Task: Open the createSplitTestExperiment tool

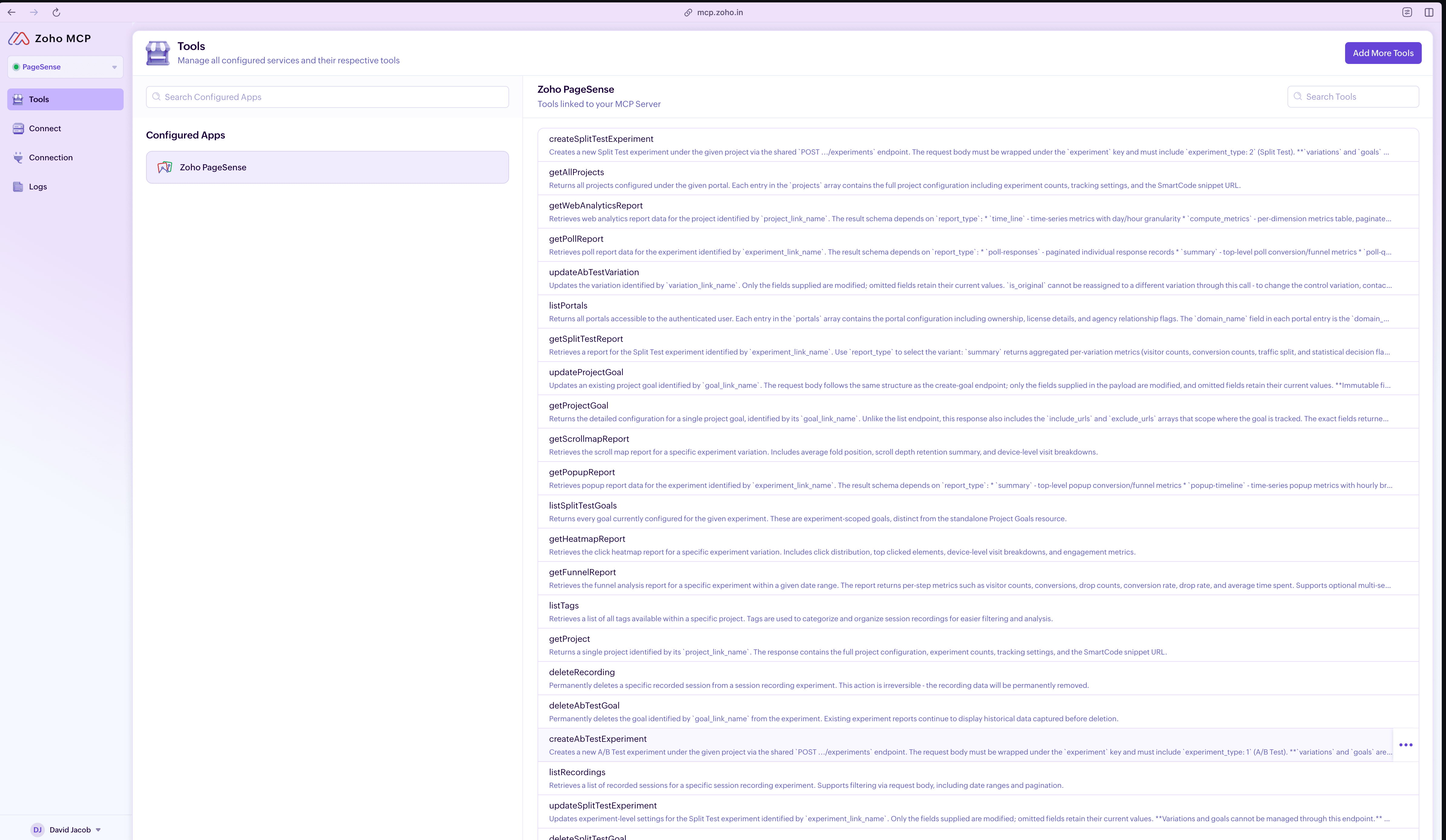Action: click(978, 145)
